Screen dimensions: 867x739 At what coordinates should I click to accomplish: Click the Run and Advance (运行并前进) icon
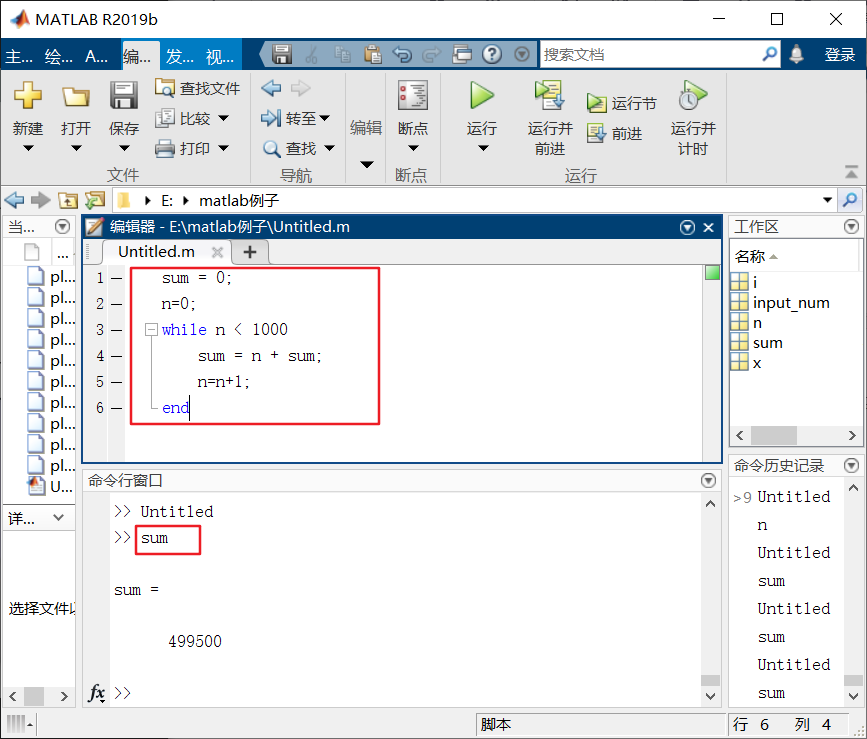(550, 95)
